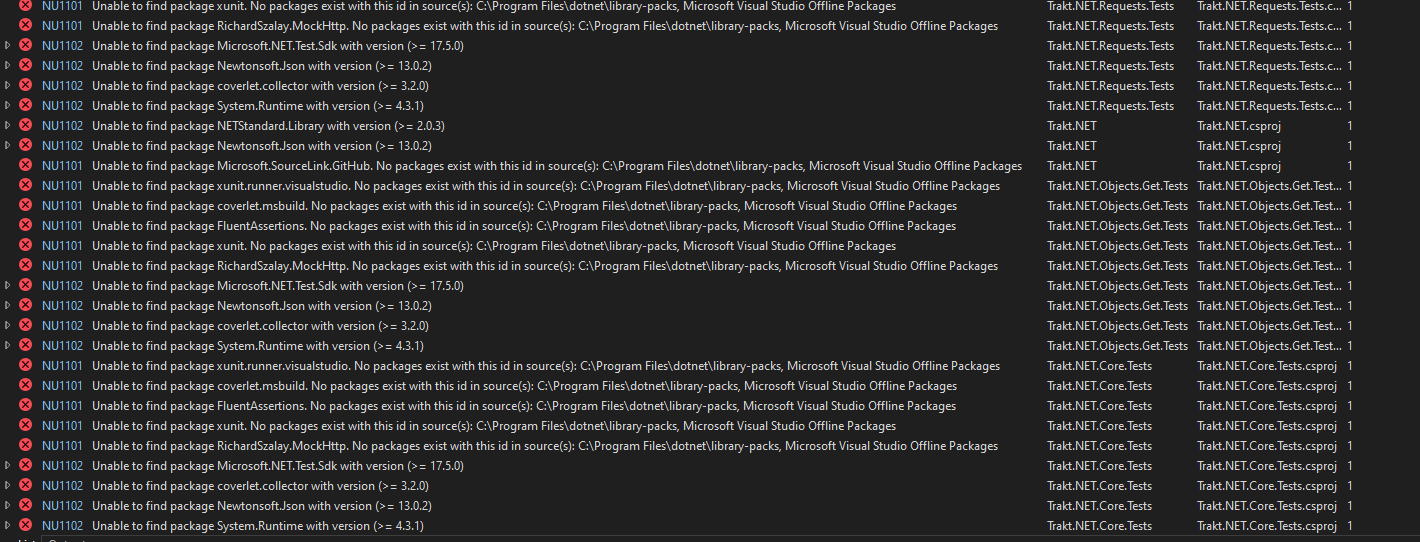Click error icon on Objects.Get.Tests coverlet.msbuild row
This screenshot has width=1420, height=542.
click(25, 206)
